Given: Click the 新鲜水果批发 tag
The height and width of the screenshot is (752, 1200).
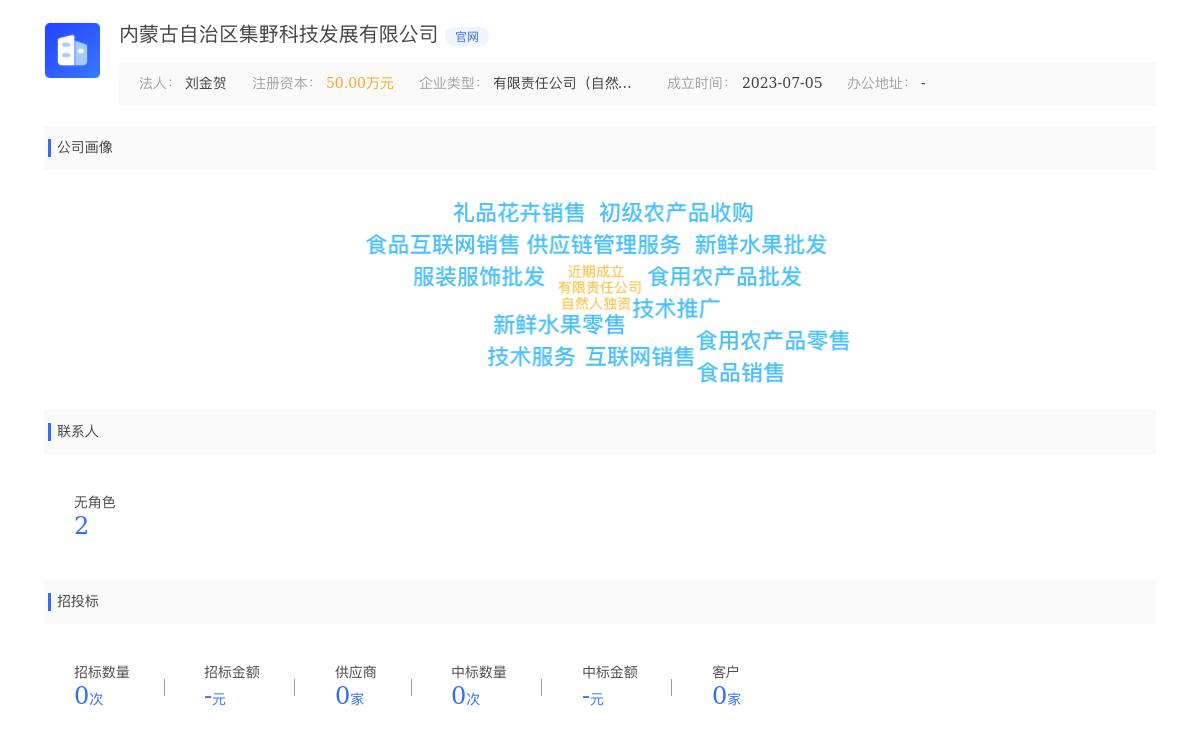Looking at the screenshot, I should click(760, 245).
